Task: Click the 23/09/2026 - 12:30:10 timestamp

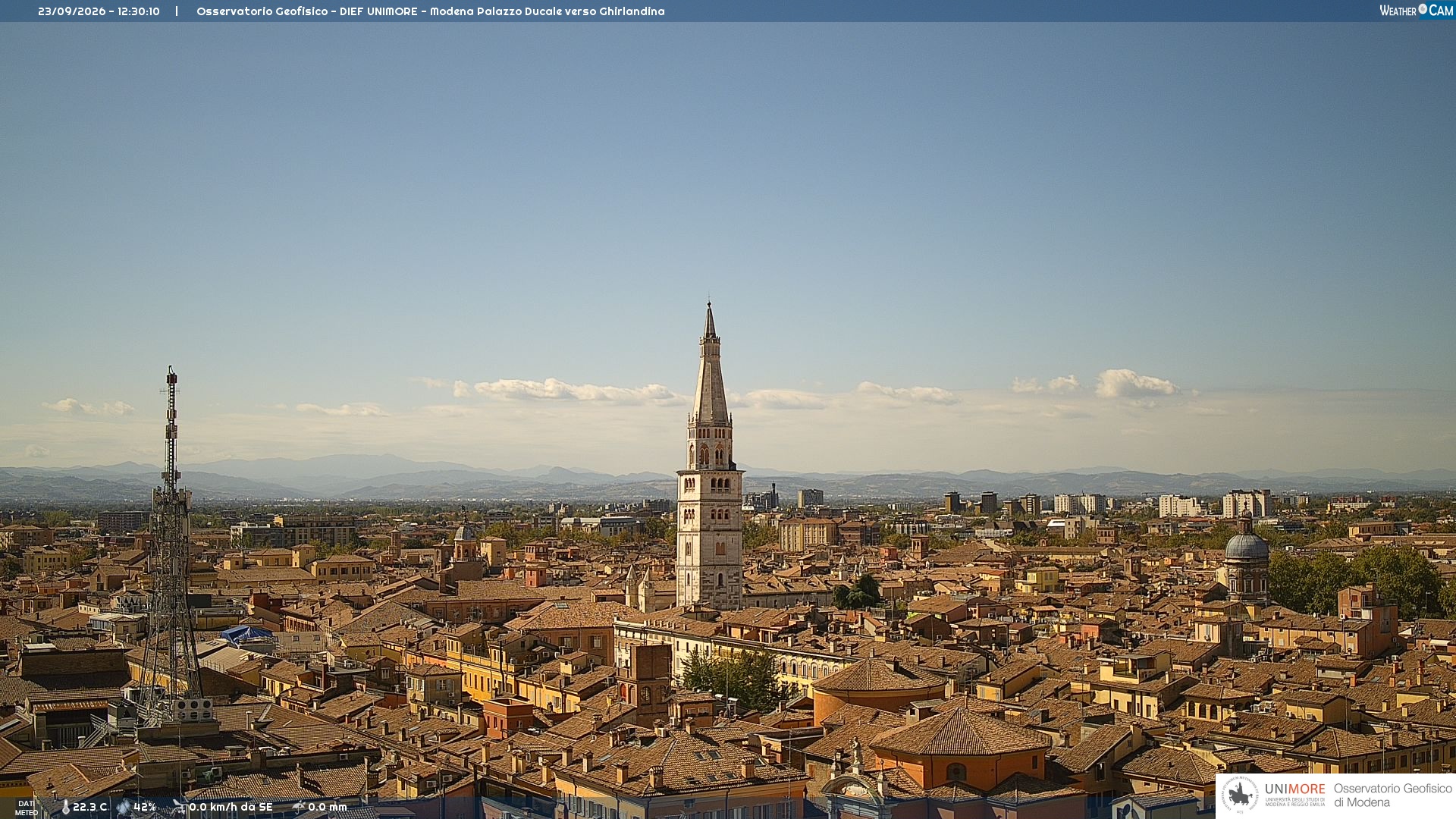Action: point(99,11)
